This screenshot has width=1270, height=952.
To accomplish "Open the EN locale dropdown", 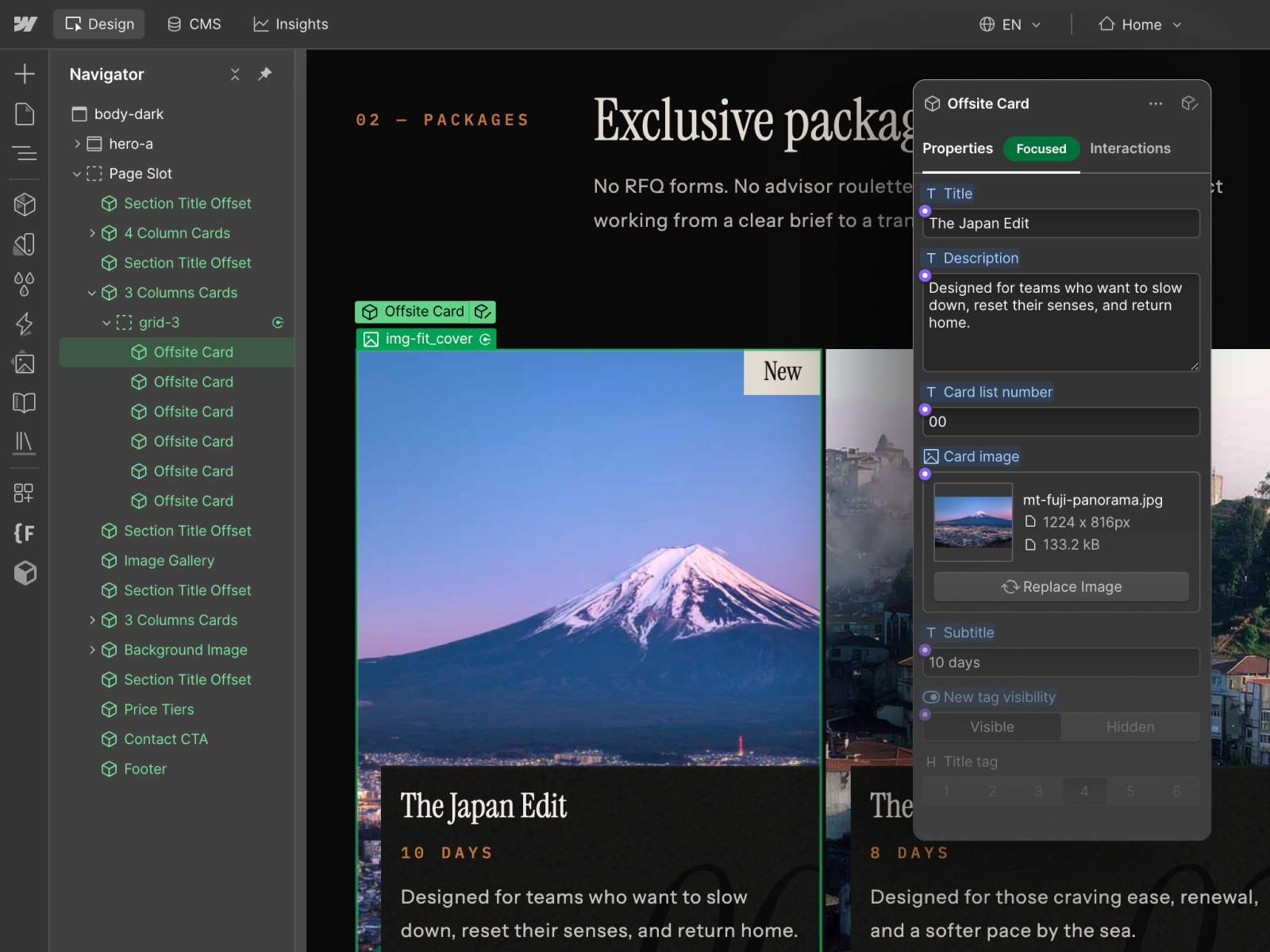I will [x=1010, y=25].
